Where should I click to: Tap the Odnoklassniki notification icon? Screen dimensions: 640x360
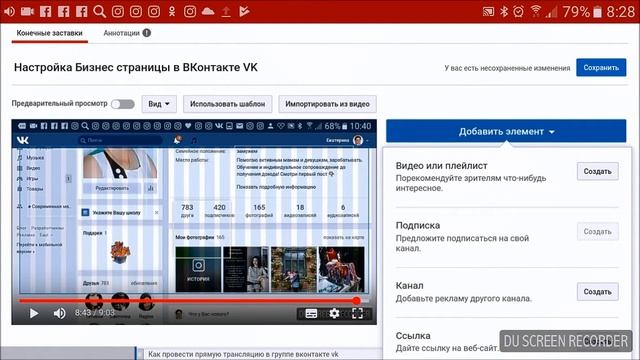[172, 11]
